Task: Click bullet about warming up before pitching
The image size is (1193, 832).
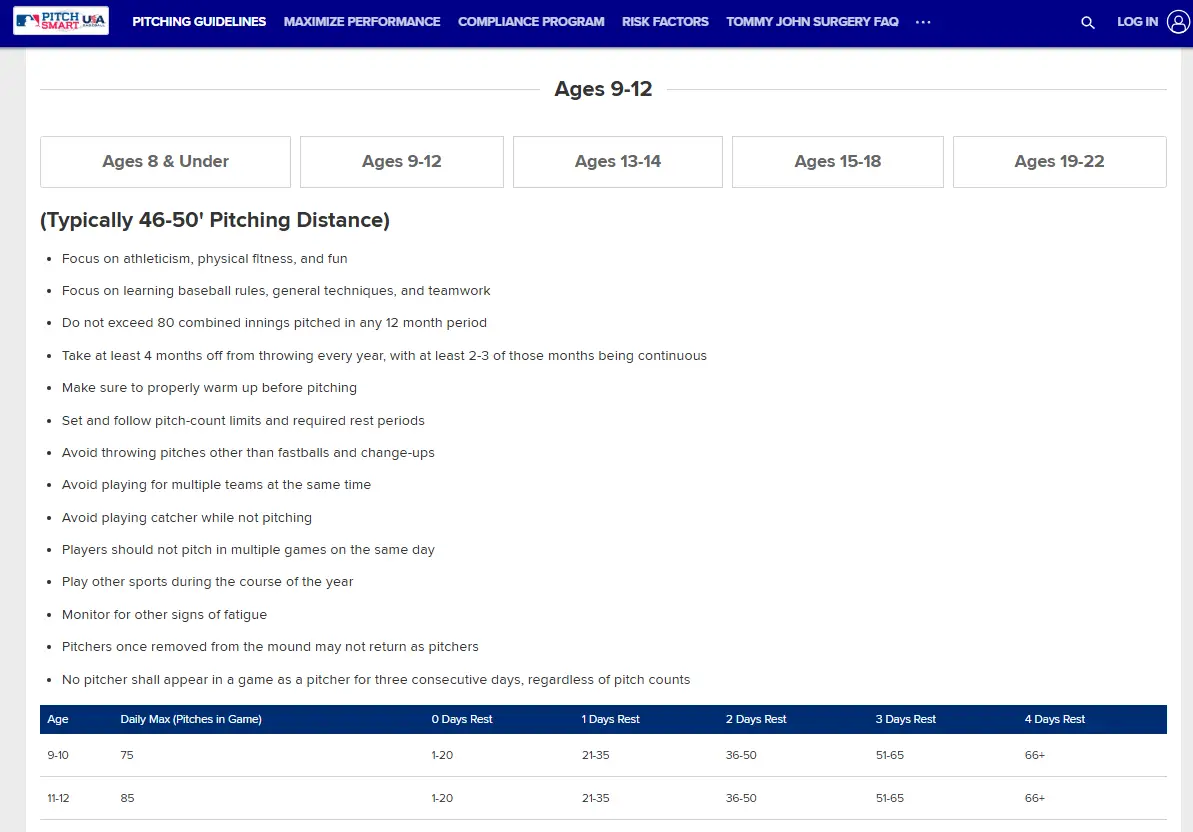Action: pyautogui.click(x=209, y=388)
